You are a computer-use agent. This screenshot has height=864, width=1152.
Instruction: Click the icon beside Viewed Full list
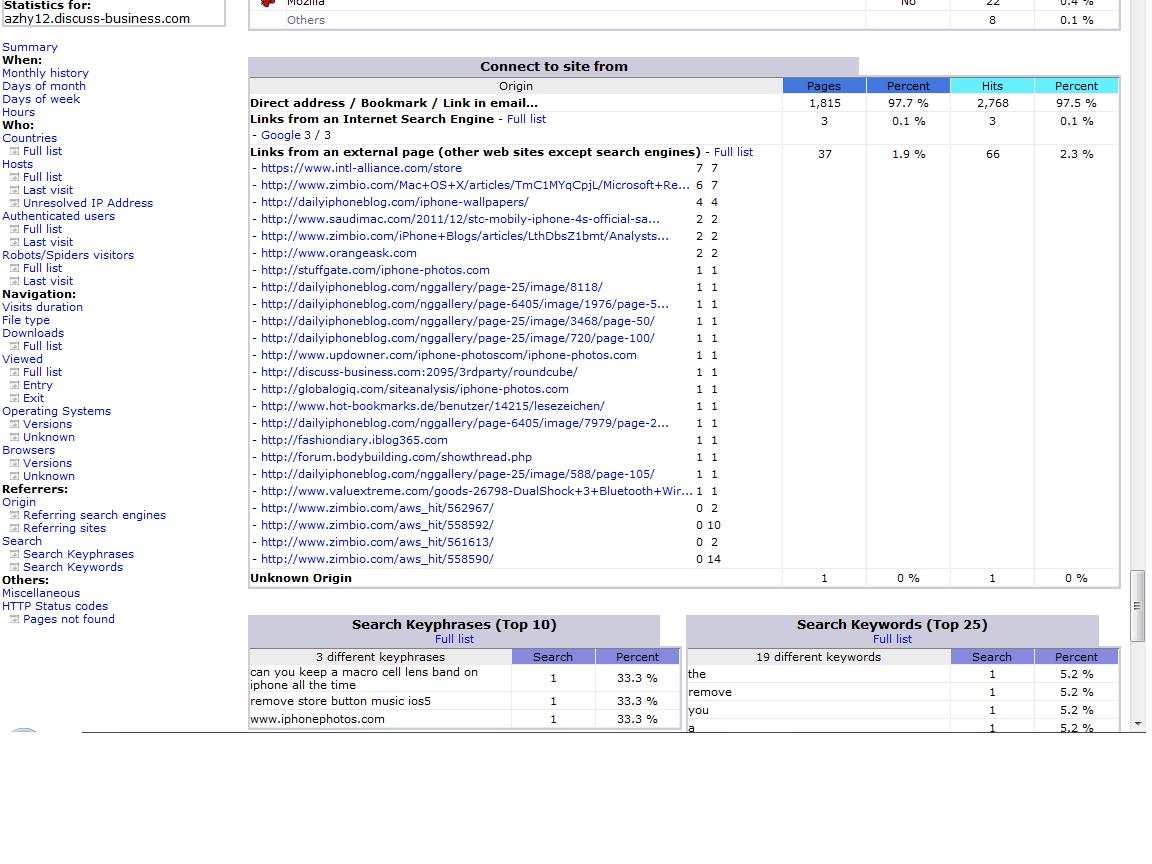point(14,372)
